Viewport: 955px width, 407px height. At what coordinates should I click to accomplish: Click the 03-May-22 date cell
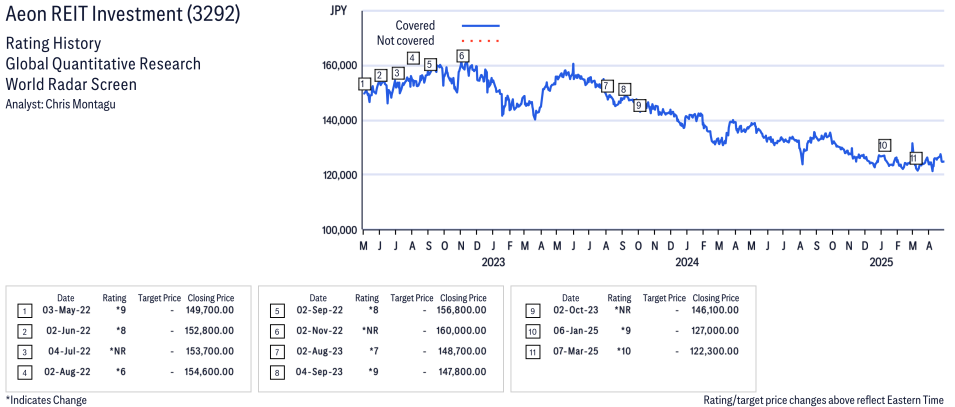[64, 311]
